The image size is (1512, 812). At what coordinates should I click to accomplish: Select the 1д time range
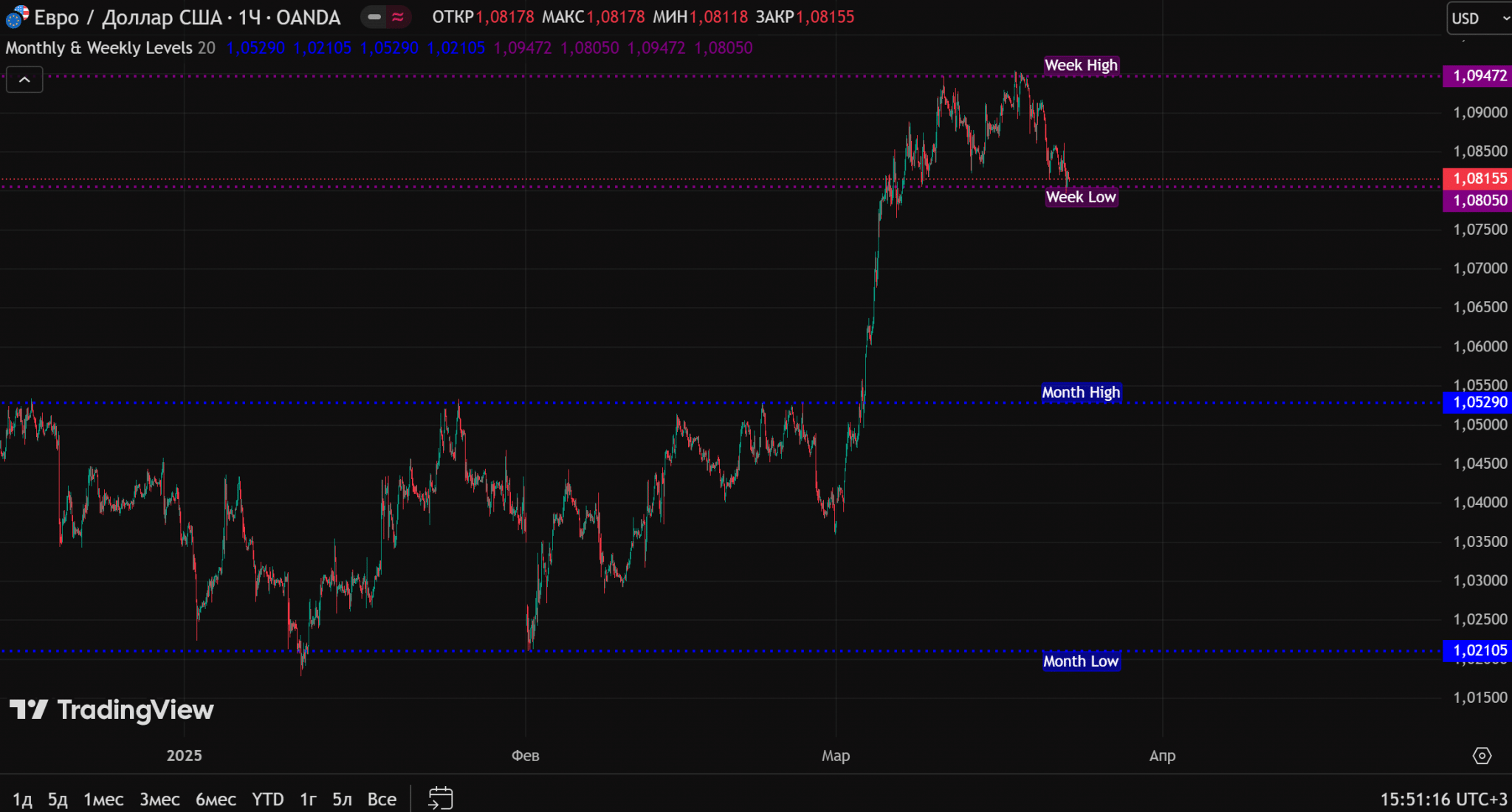[22, 799]
